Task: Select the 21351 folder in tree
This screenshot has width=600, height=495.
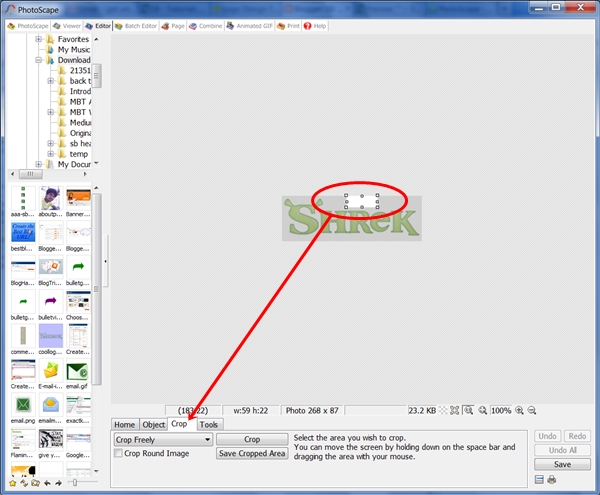Action: pos(80,70)
